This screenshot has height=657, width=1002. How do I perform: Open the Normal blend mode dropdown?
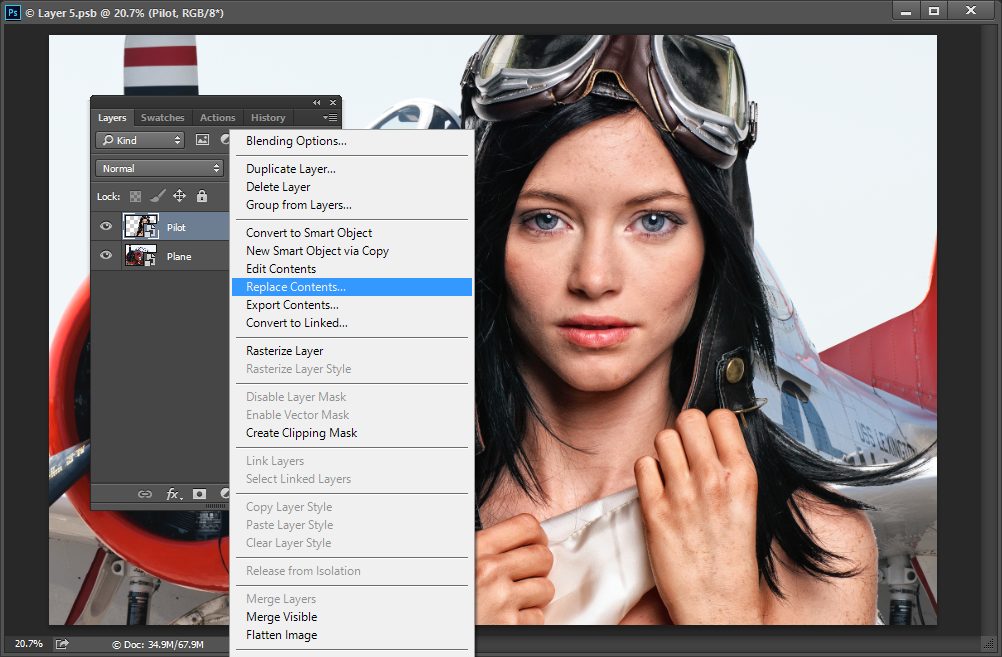(x=159, y=168)
